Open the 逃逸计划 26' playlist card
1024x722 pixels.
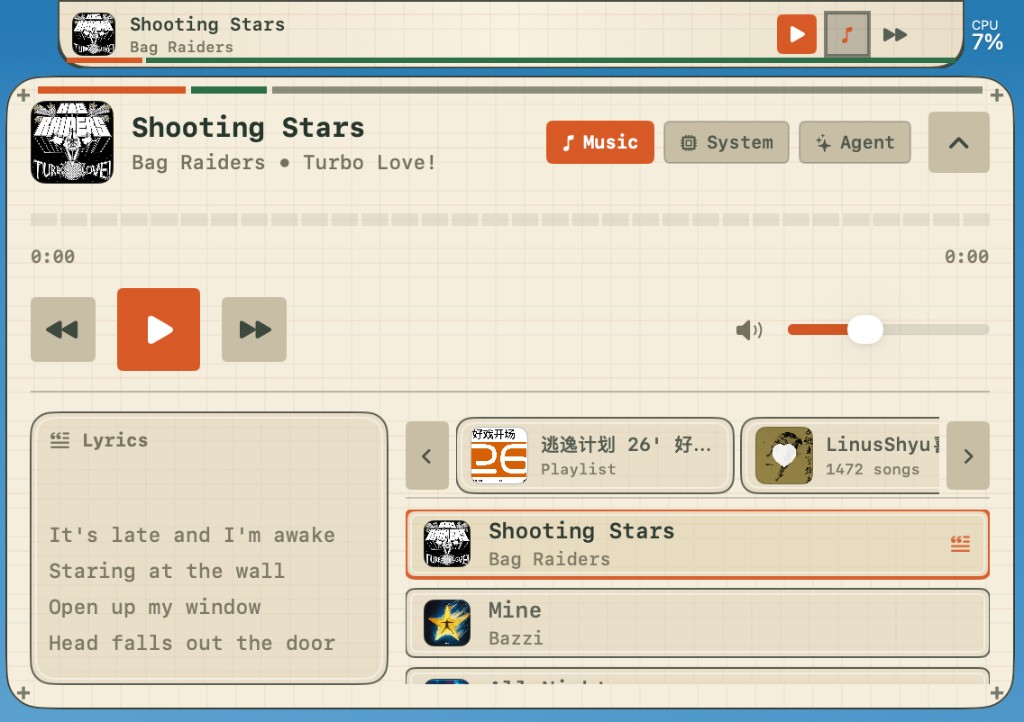coord(594,456)
